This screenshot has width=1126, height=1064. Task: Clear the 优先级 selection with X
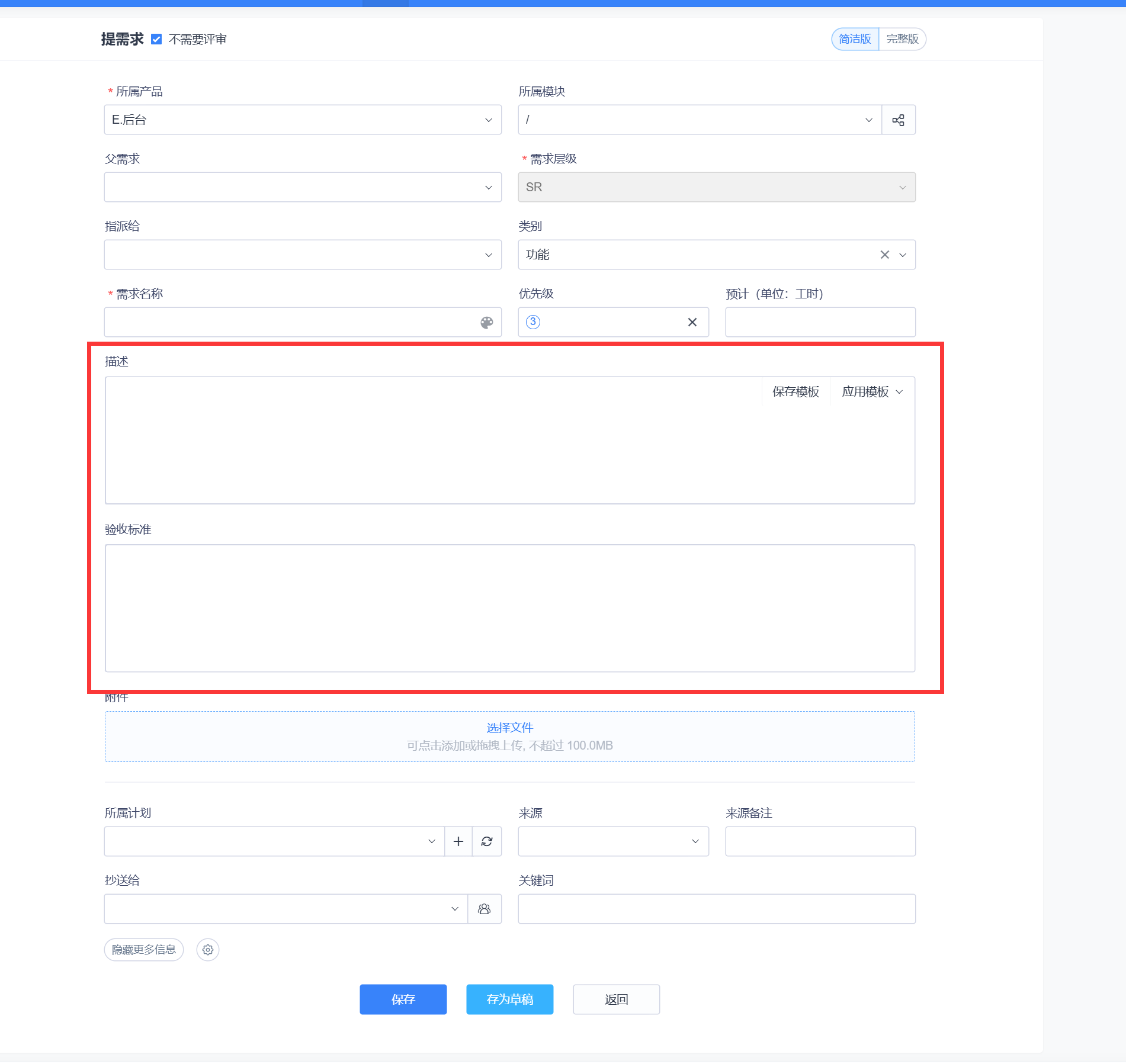[692, 322]
